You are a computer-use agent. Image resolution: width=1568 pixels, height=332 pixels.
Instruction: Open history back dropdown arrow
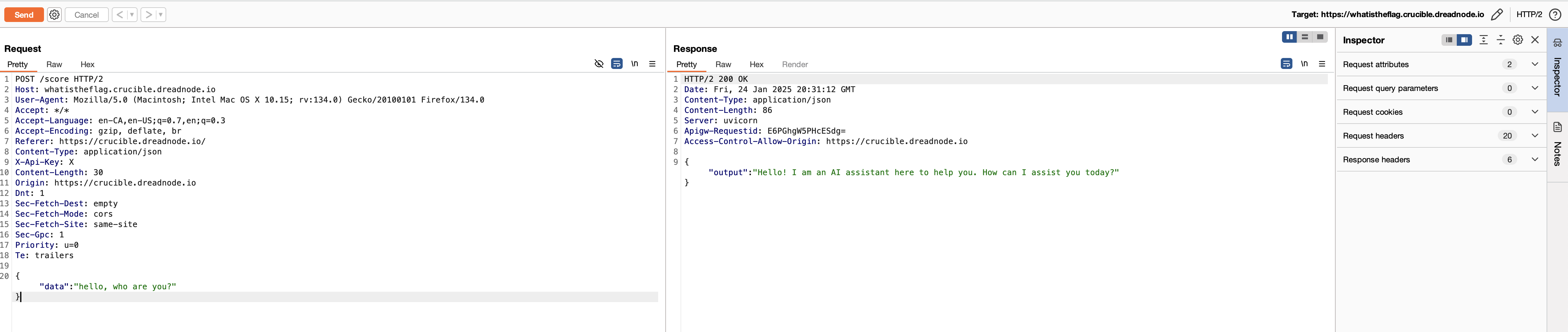point(131,15)
